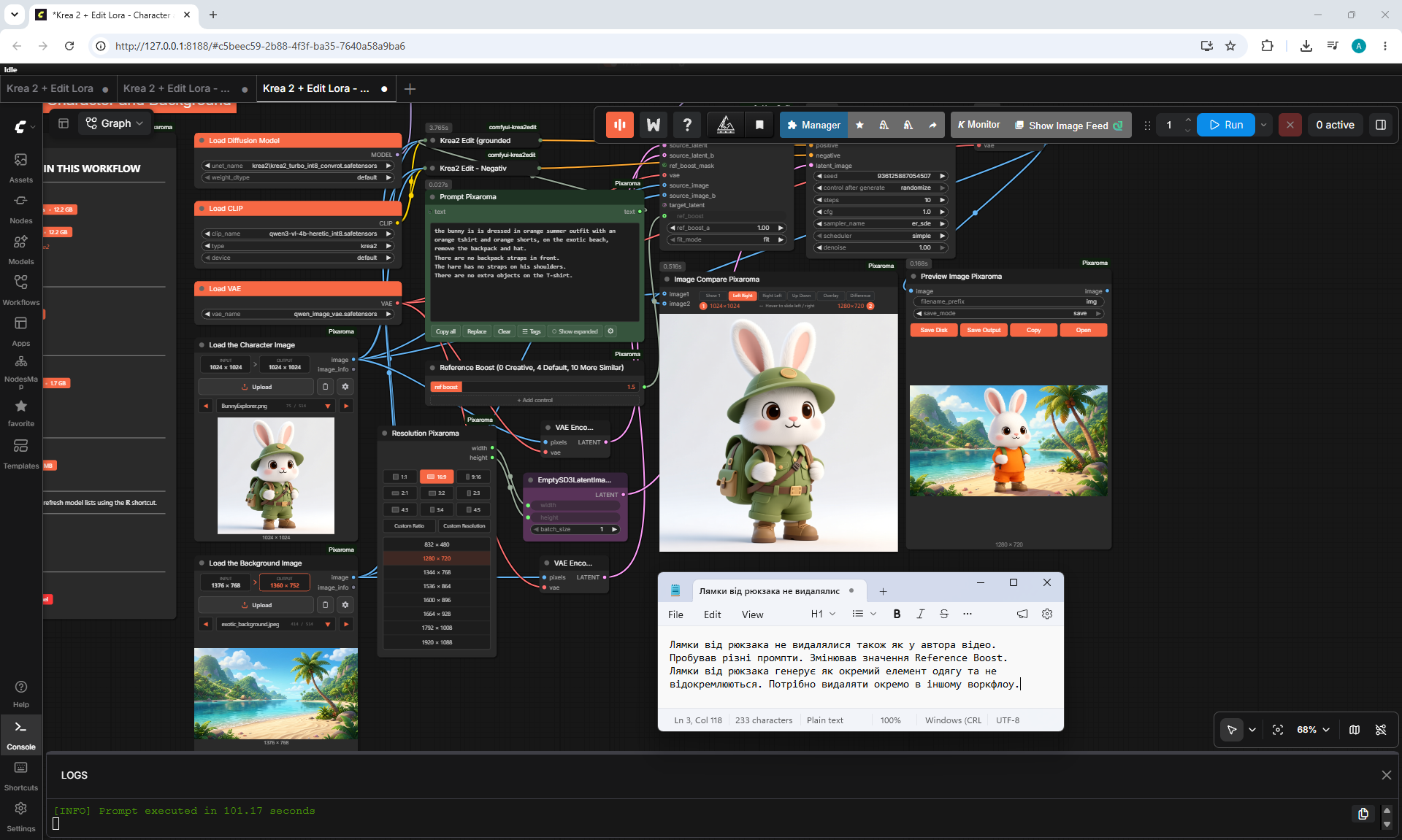Screen dimensions: 1402x840
Task: Select the 2:1 aspect ratio option
Action: point(400,493)
